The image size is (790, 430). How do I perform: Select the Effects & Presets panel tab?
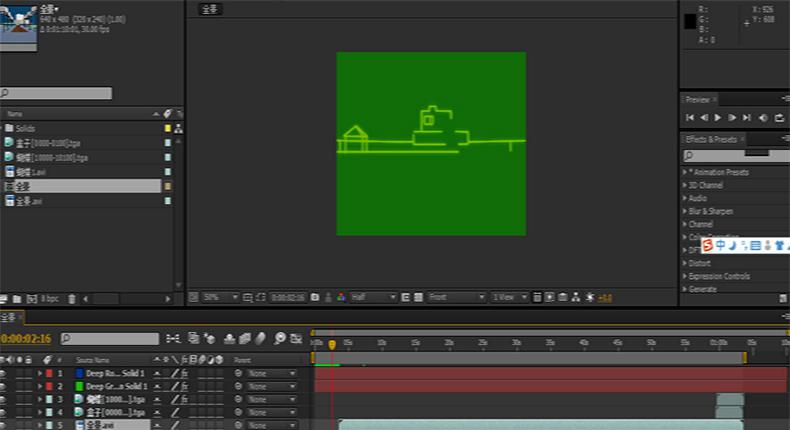click(712, 139)
